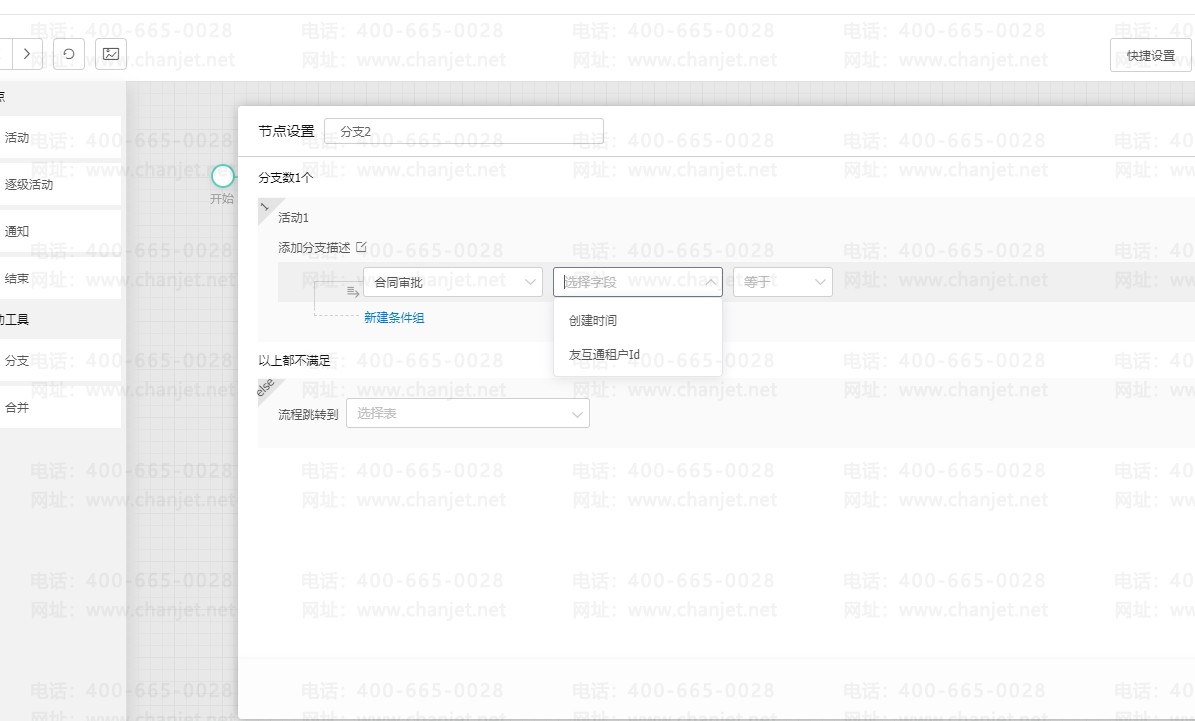The height and width of the screenshot is (721, 1195).
Task: Select the 结束 node item
Action: tap(59, 278)
